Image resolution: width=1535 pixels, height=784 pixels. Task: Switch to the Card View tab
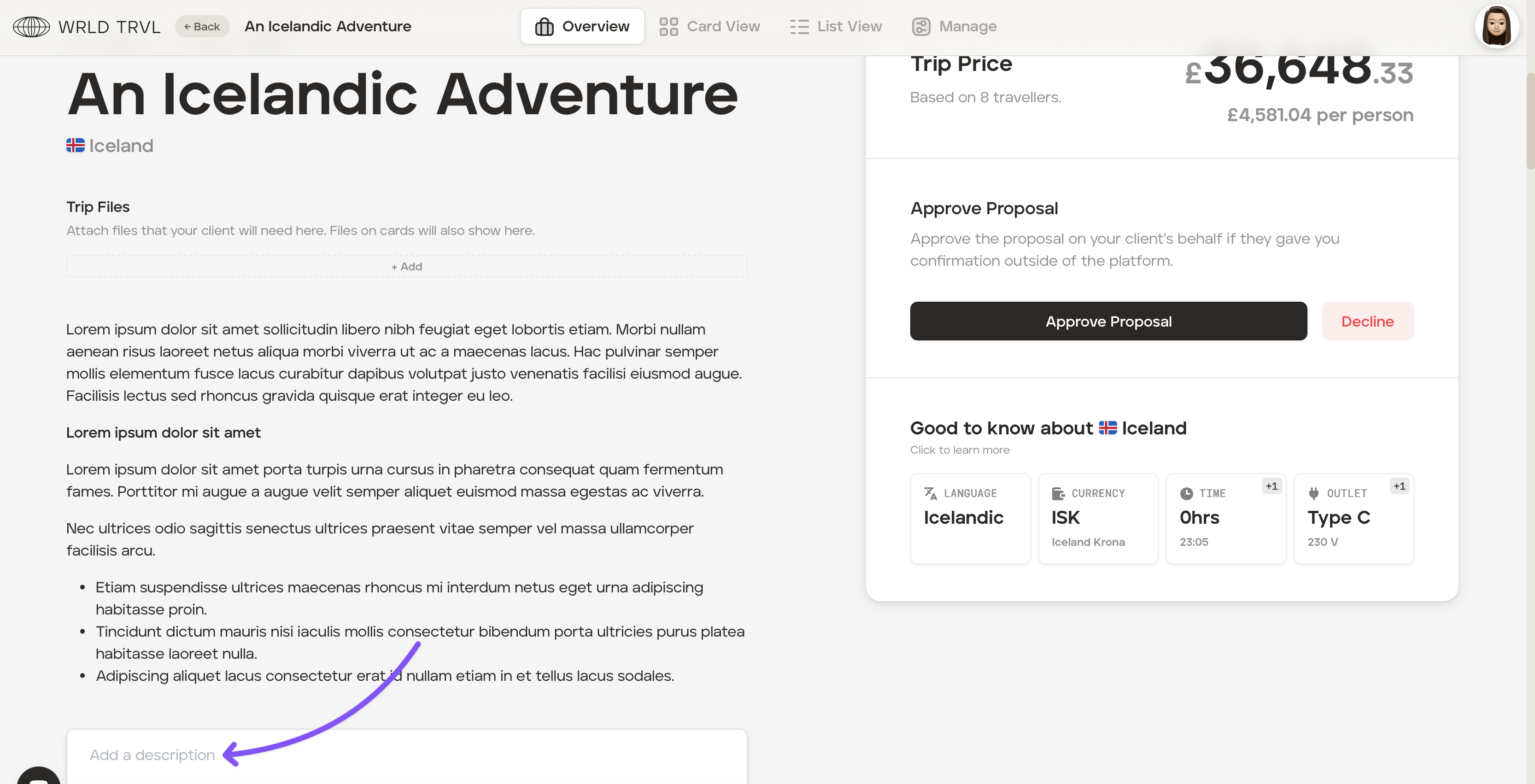click(x=709, y=27)
